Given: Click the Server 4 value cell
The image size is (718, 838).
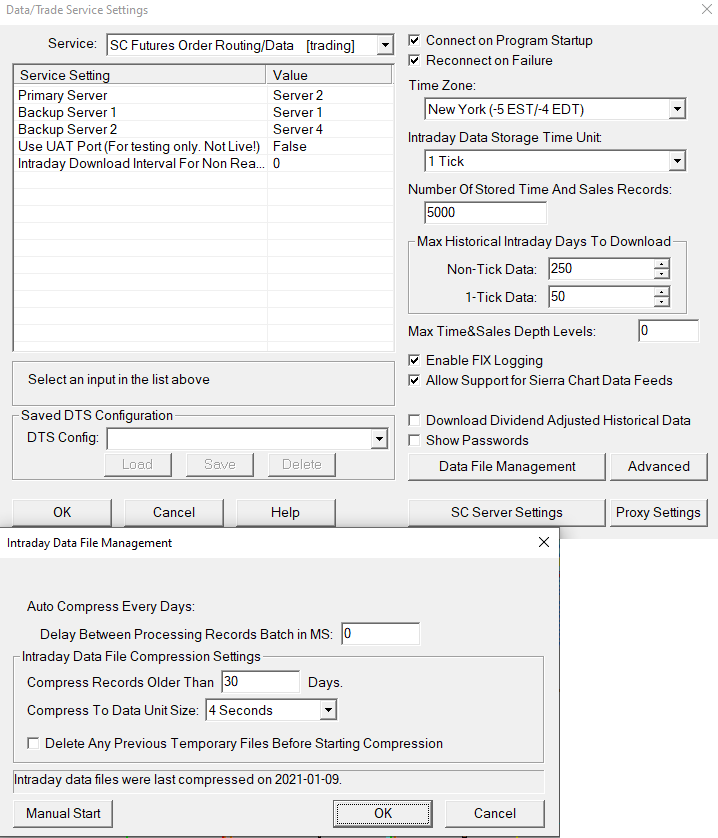Looking at the screenshot, I should [298, 129].
